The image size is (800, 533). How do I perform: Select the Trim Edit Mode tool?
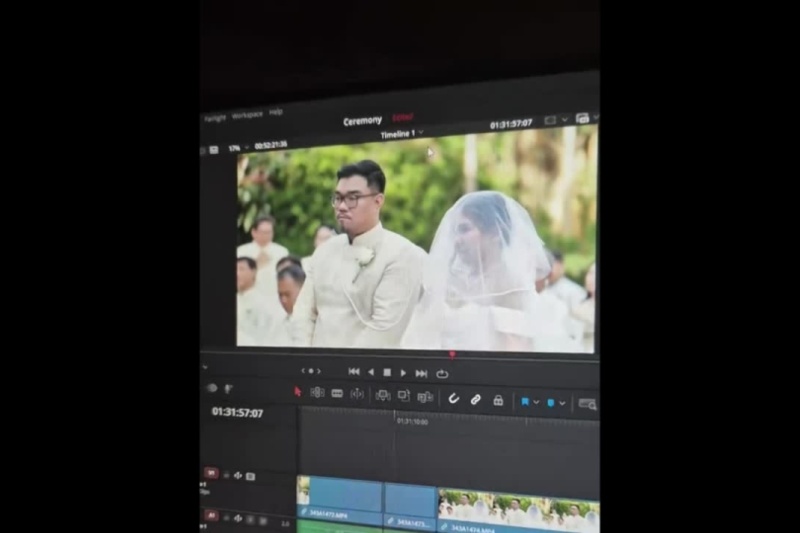(x=317, y=392)
